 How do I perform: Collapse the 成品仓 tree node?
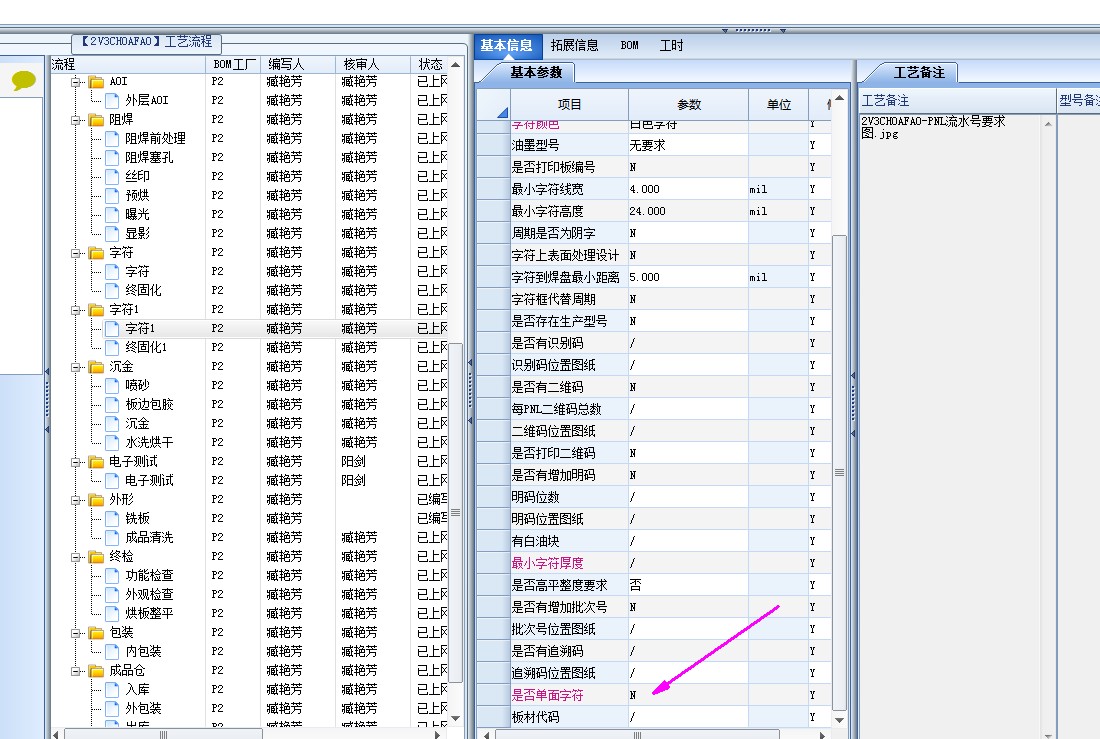(76, 671)
